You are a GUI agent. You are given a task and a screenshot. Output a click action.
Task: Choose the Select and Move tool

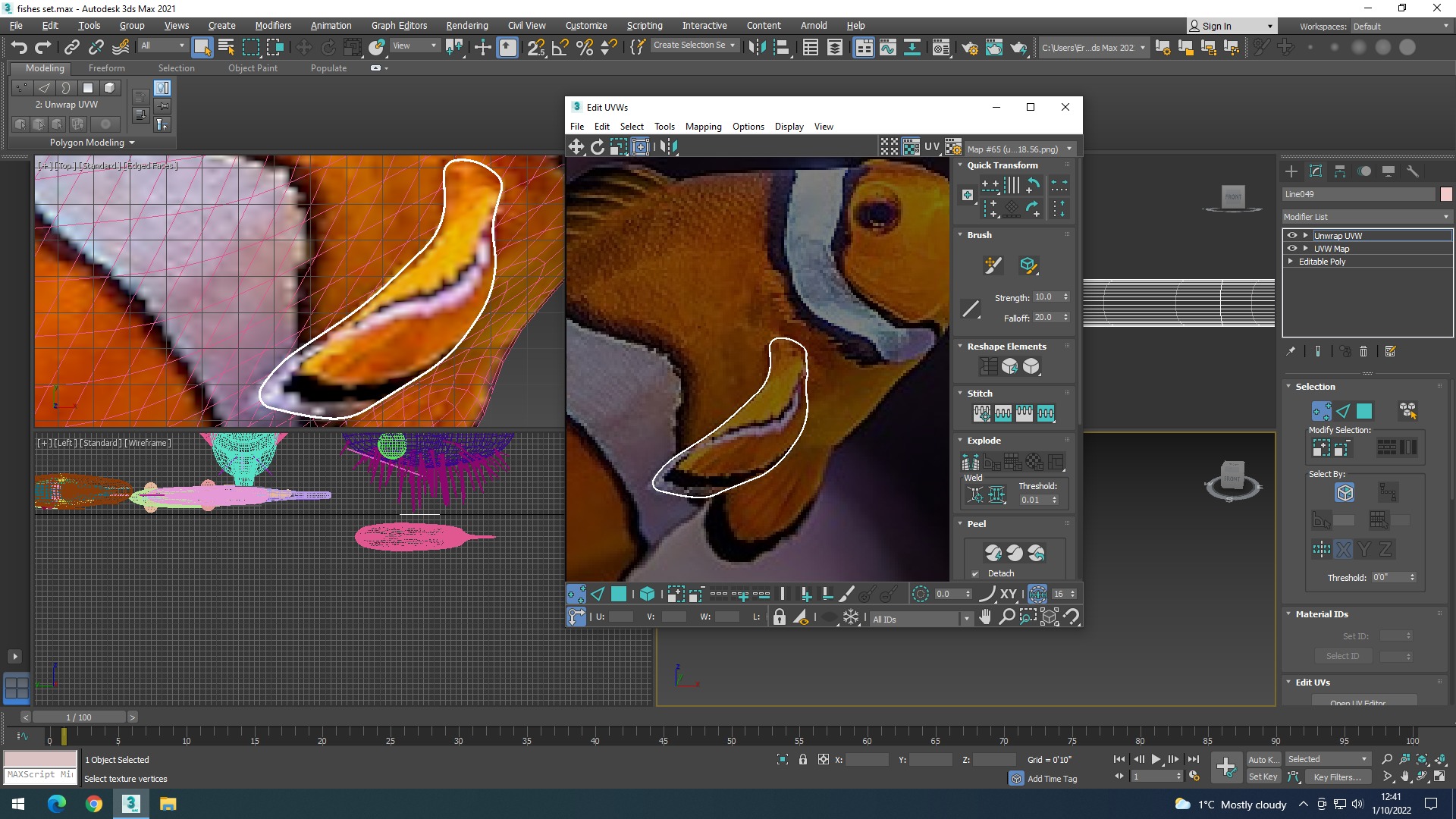point(303,48)
